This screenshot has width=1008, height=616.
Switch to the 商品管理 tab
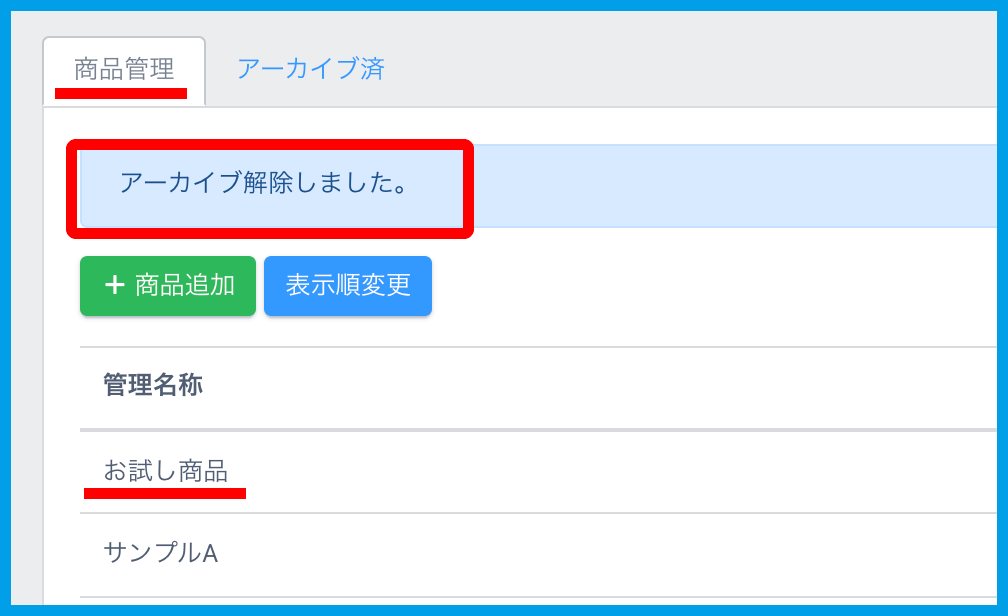124,69
